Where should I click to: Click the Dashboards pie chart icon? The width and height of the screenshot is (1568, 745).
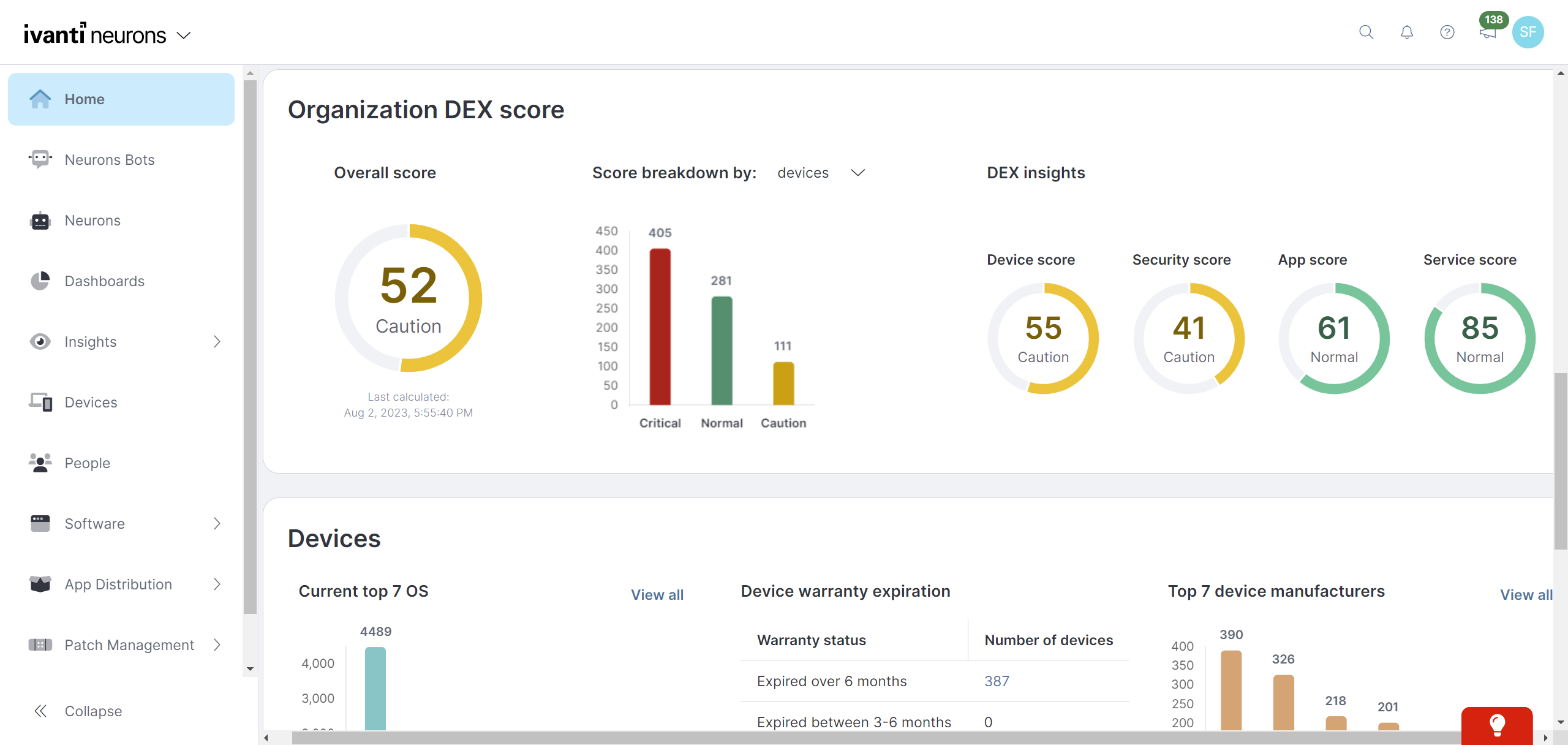pyautogui.click(x=40, y=281)
